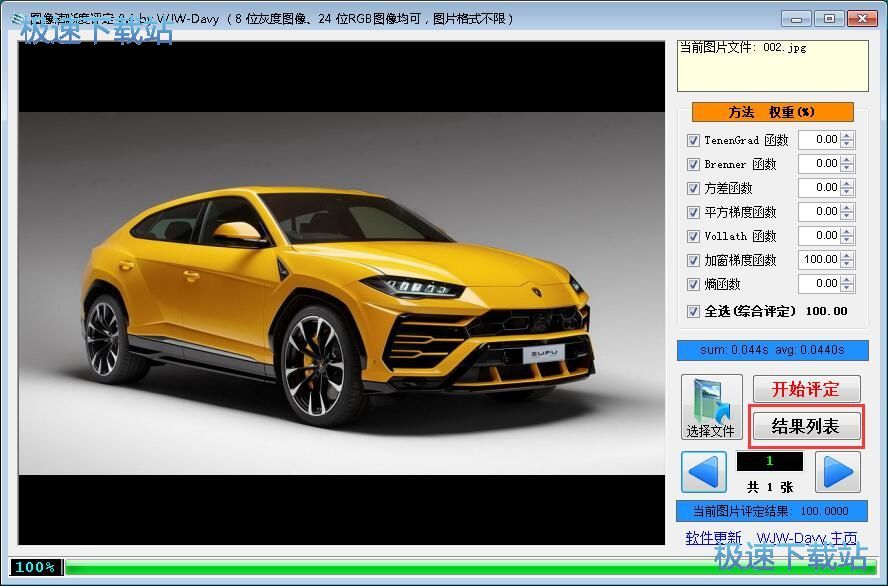Viewport: 888px width, 586px height.
Task: Decrease 熵函数 weight with down arrow
Action: coord(847,288)
